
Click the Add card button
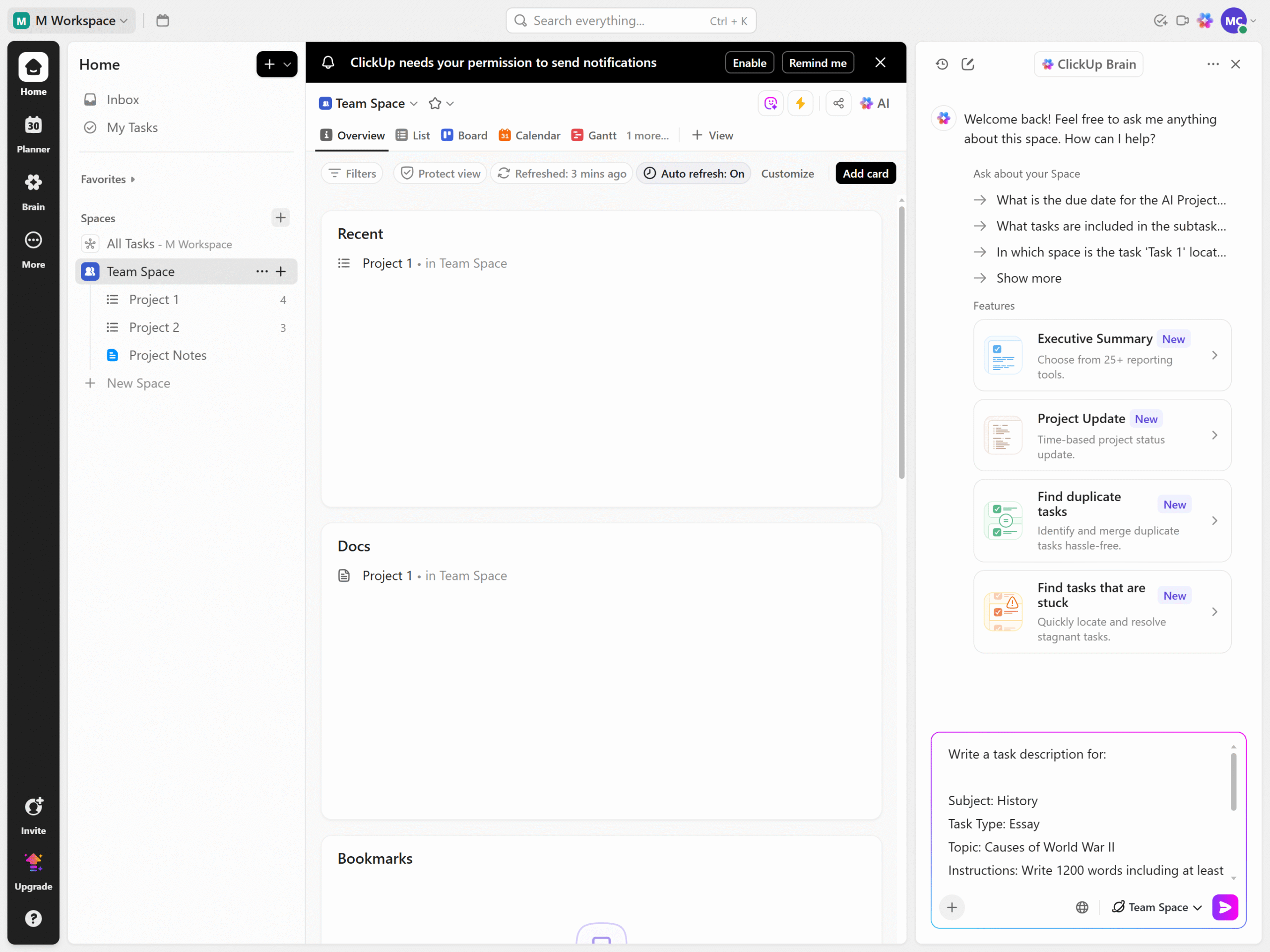(865, 174)
